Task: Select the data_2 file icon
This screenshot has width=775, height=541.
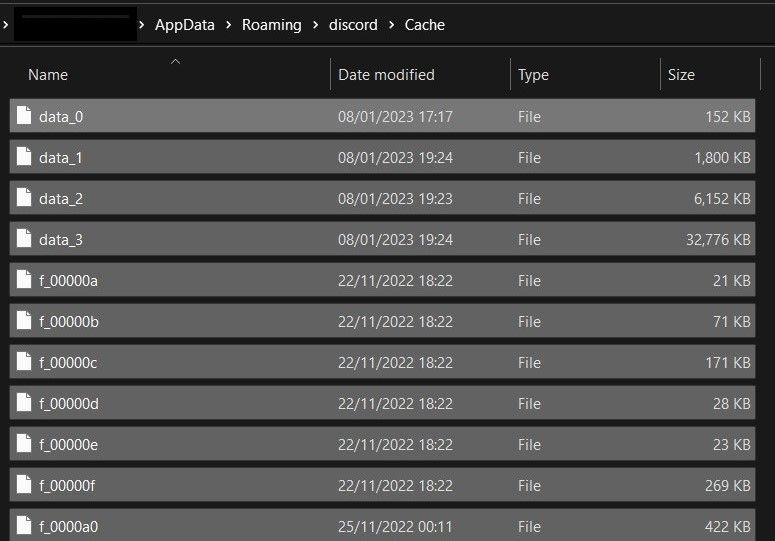Action: 25,198
